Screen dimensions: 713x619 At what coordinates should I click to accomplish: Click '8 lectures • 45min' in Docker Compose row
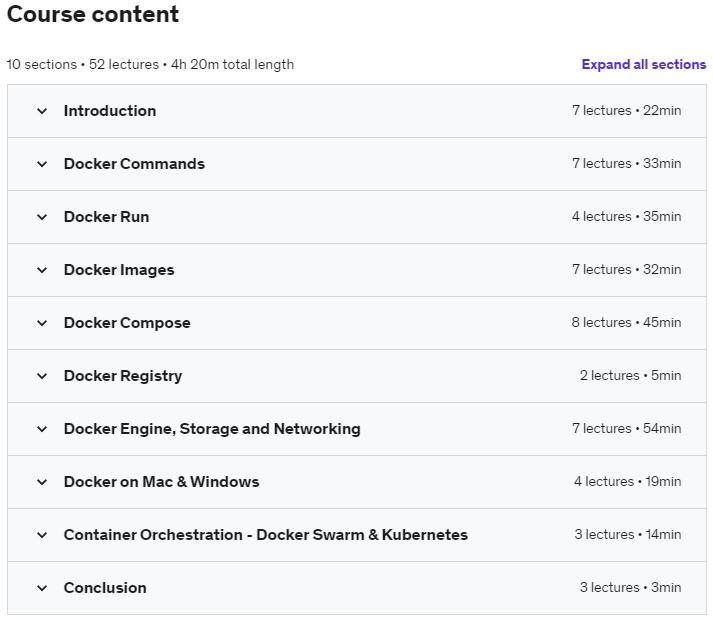coord(627,322)
